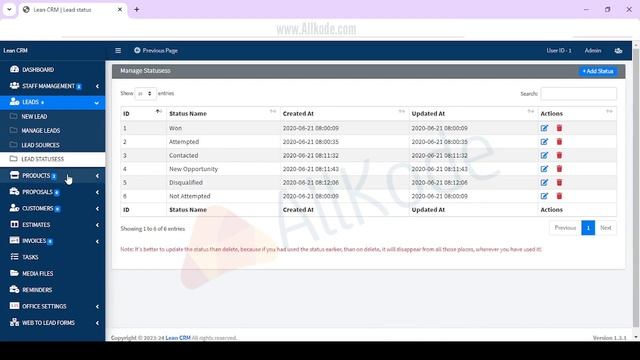Select Lead Statusess submenu item
This screenshot has height=360, width=640.
pos(52,159)
